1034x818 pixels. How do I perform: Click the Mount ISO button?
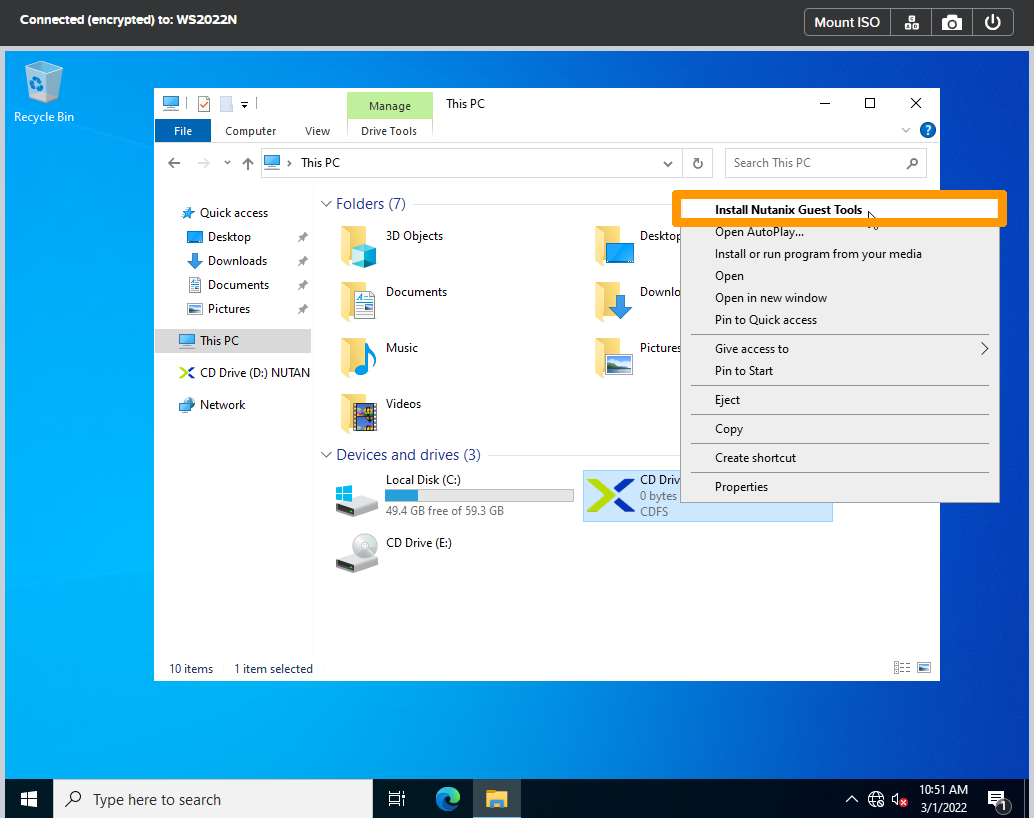(x=847, y=22)
